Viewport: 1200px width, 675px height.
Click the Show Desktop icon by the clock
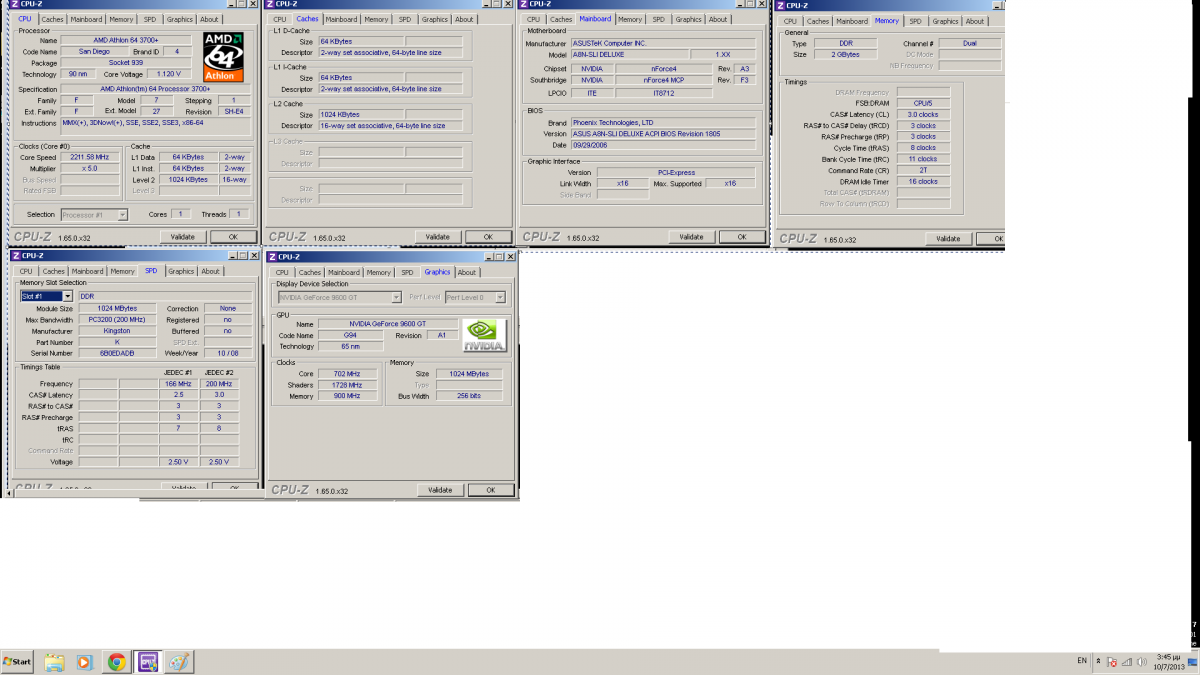[x=1193, y=662]
